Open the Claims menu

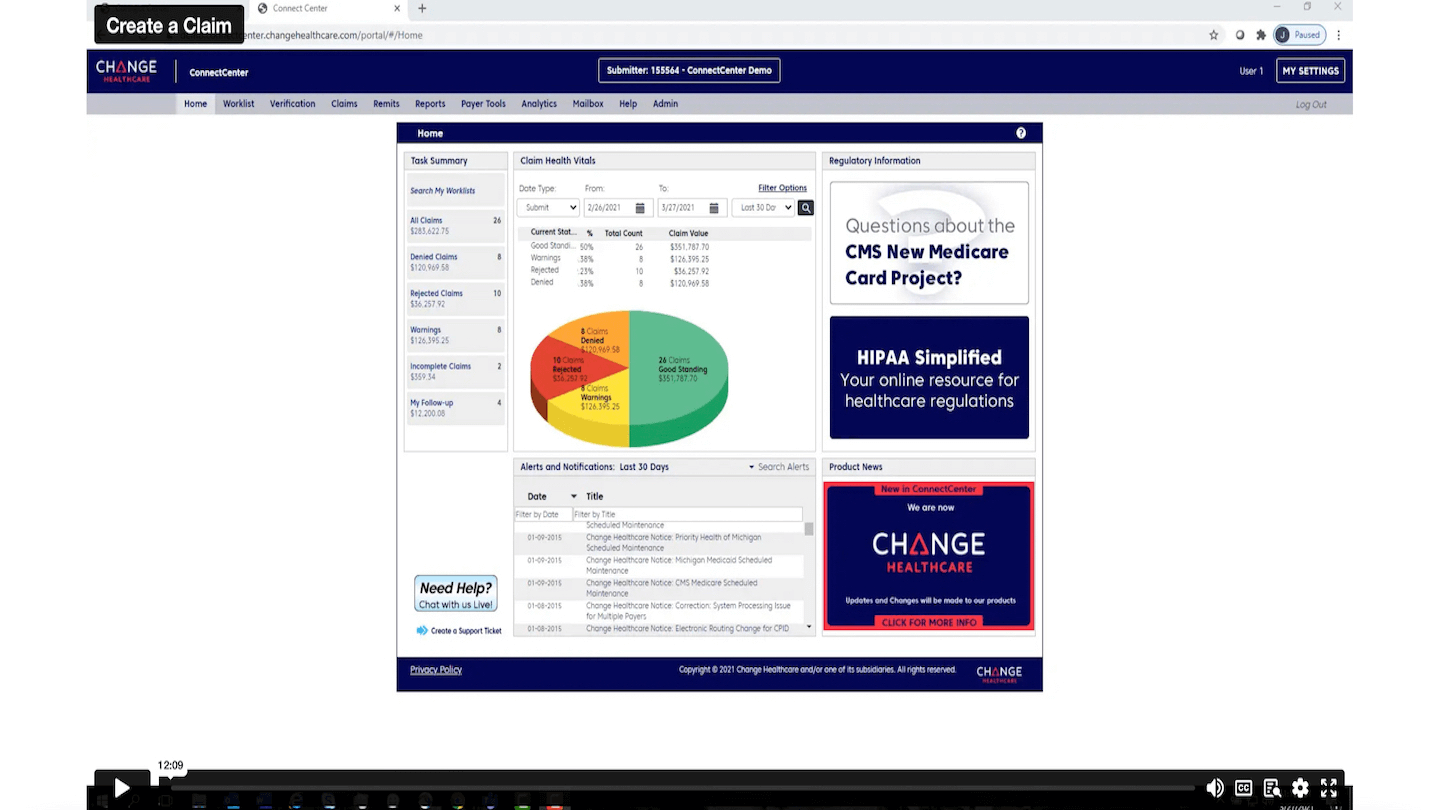(x=344, y=104)
